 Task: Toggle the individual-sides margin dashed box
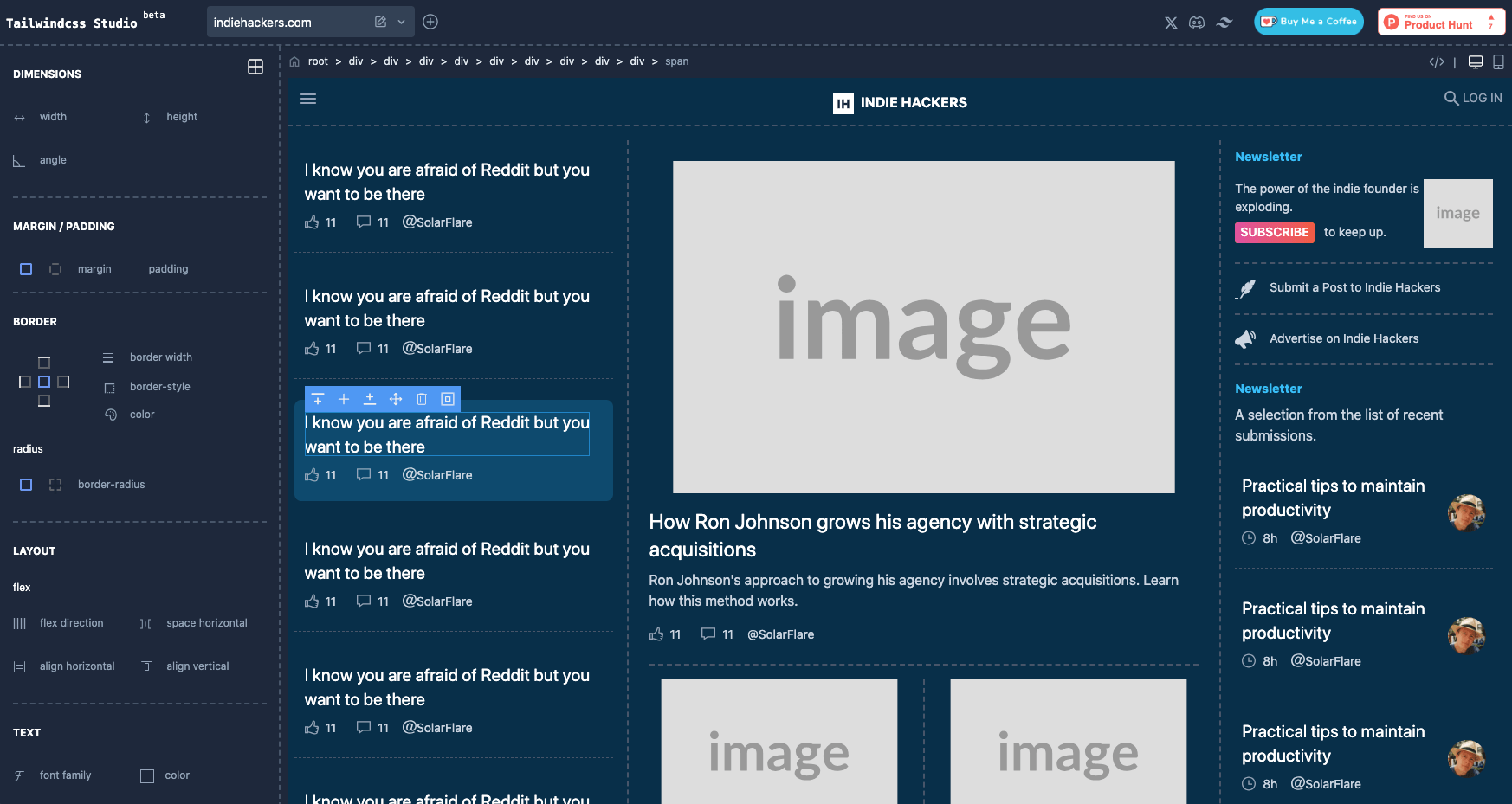click(55, 269)
